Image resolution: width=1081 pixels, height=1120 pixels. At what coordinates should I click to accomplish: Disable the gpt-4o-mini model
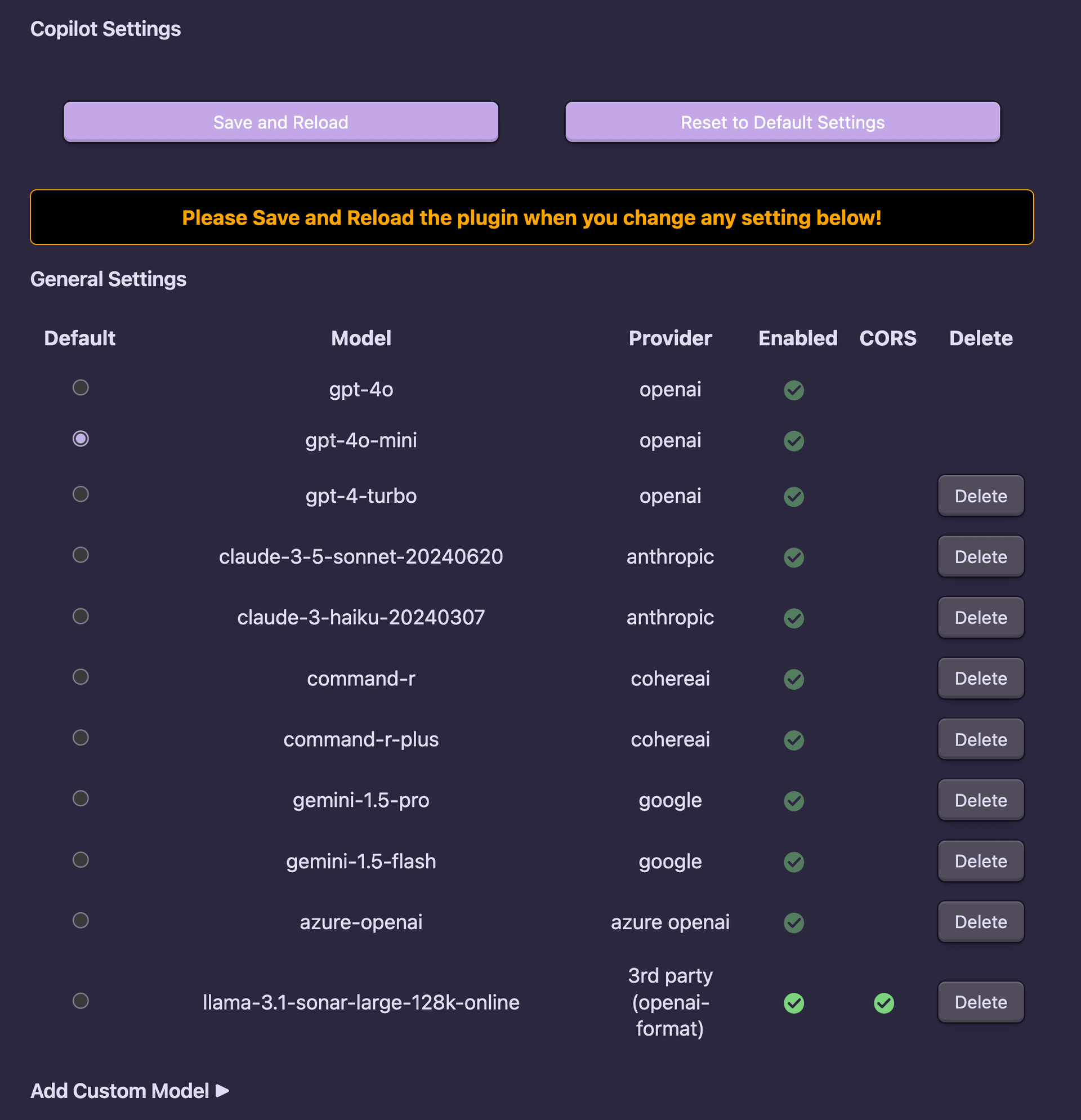(x=793, y=440)
